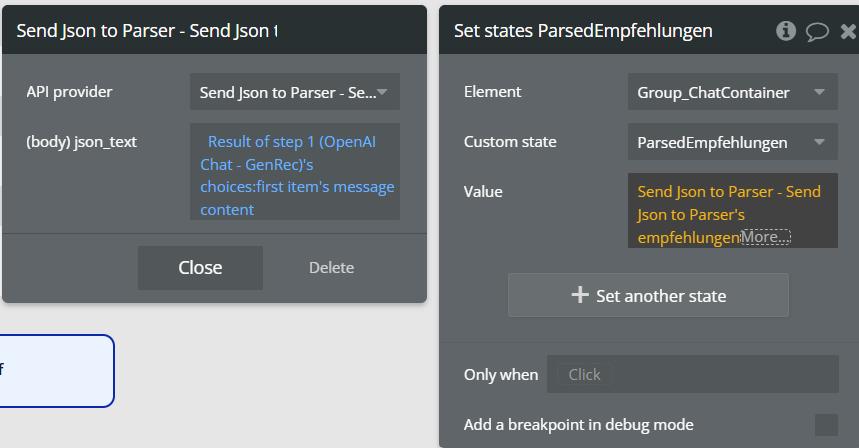Select the blue outlined workflow step box

click(56, 371)
